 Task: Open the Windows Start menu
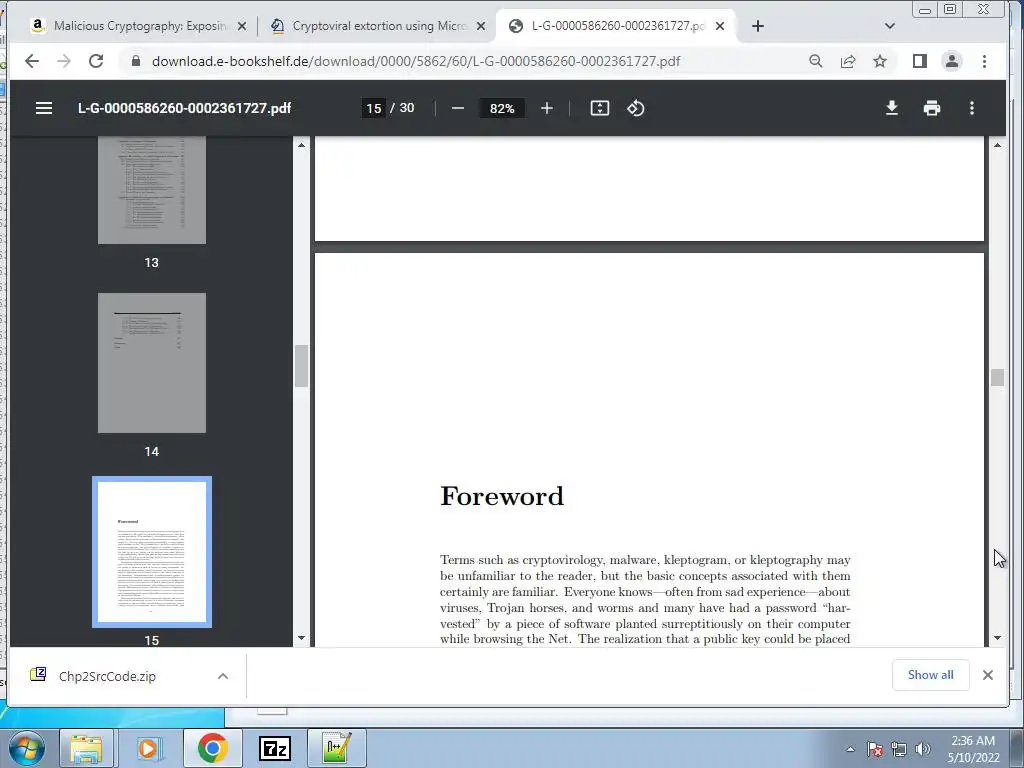click(26, 748)
